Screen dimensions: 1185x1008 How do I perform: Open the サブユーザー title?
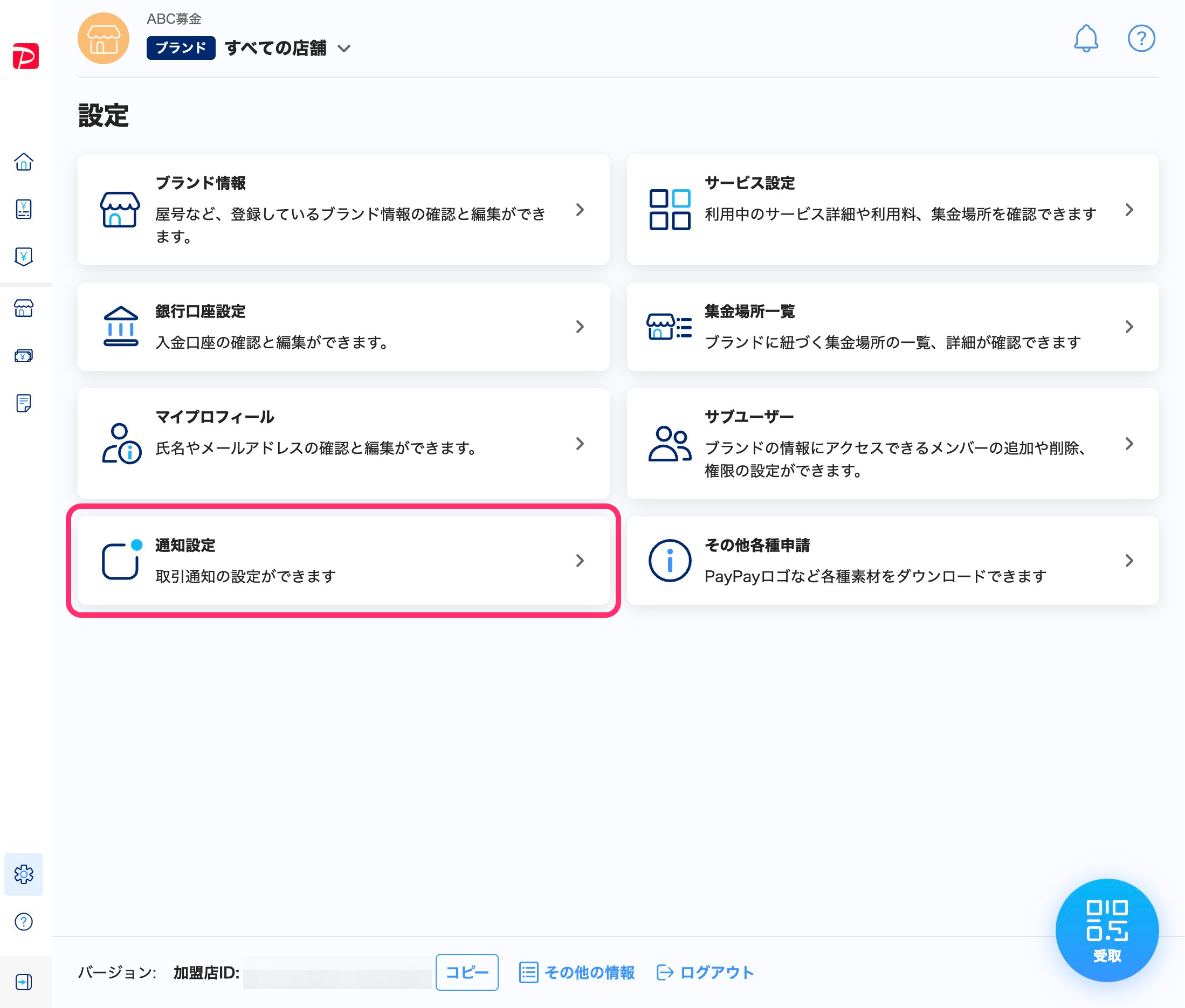click(x=749, y=417)
